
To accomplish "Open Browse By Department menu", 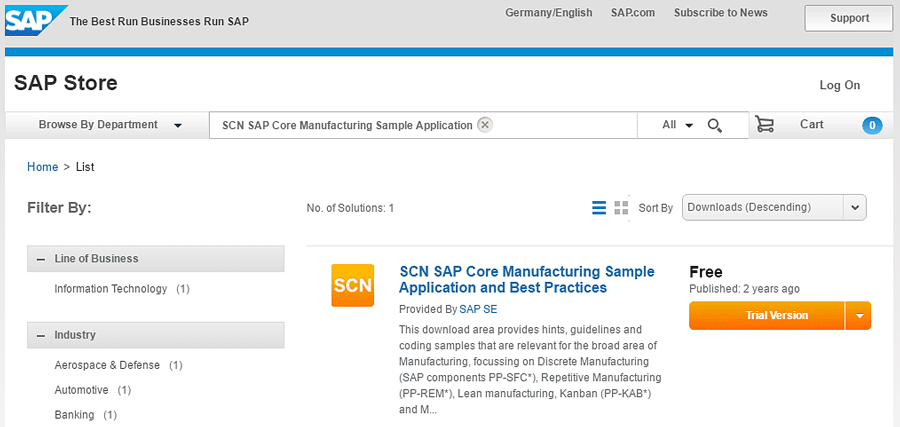I will click(x=109, y=125).
